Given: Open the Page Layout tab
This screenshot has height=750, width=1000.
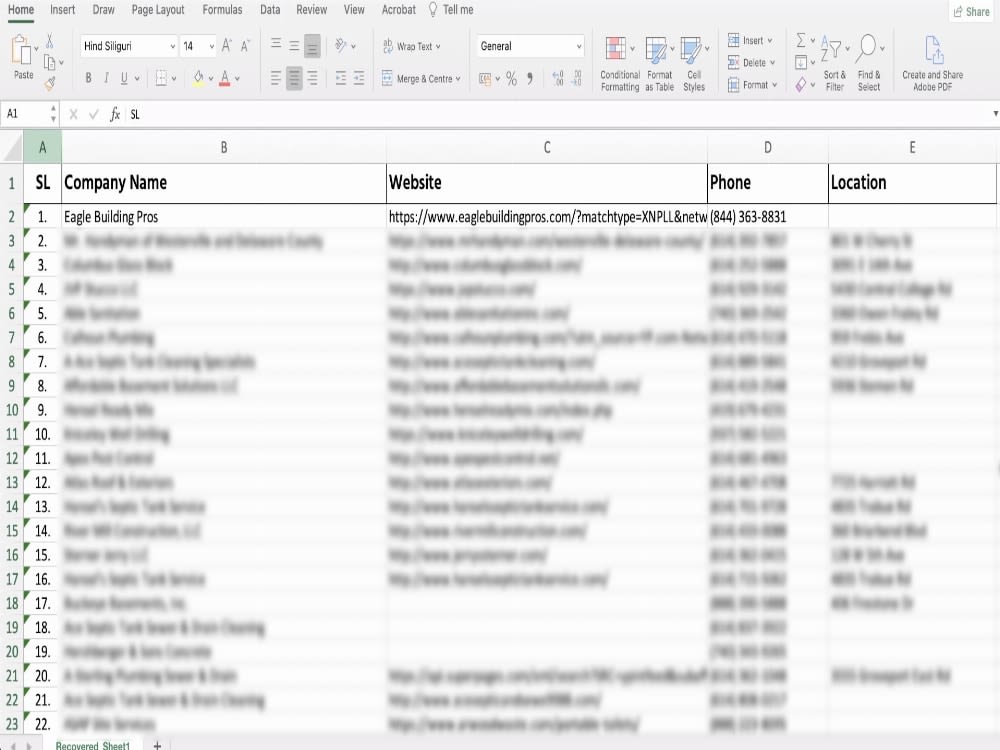Looking at the screenshot, I should pos(158,10).
